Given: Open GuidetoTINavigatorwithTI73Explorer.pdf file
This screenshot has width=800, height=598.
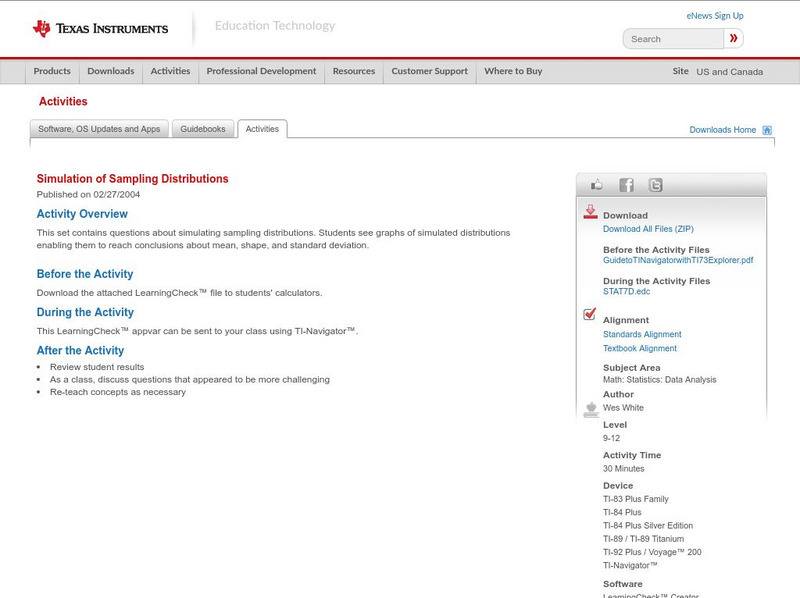Looking at the screenshot, I should pos(678,260).
